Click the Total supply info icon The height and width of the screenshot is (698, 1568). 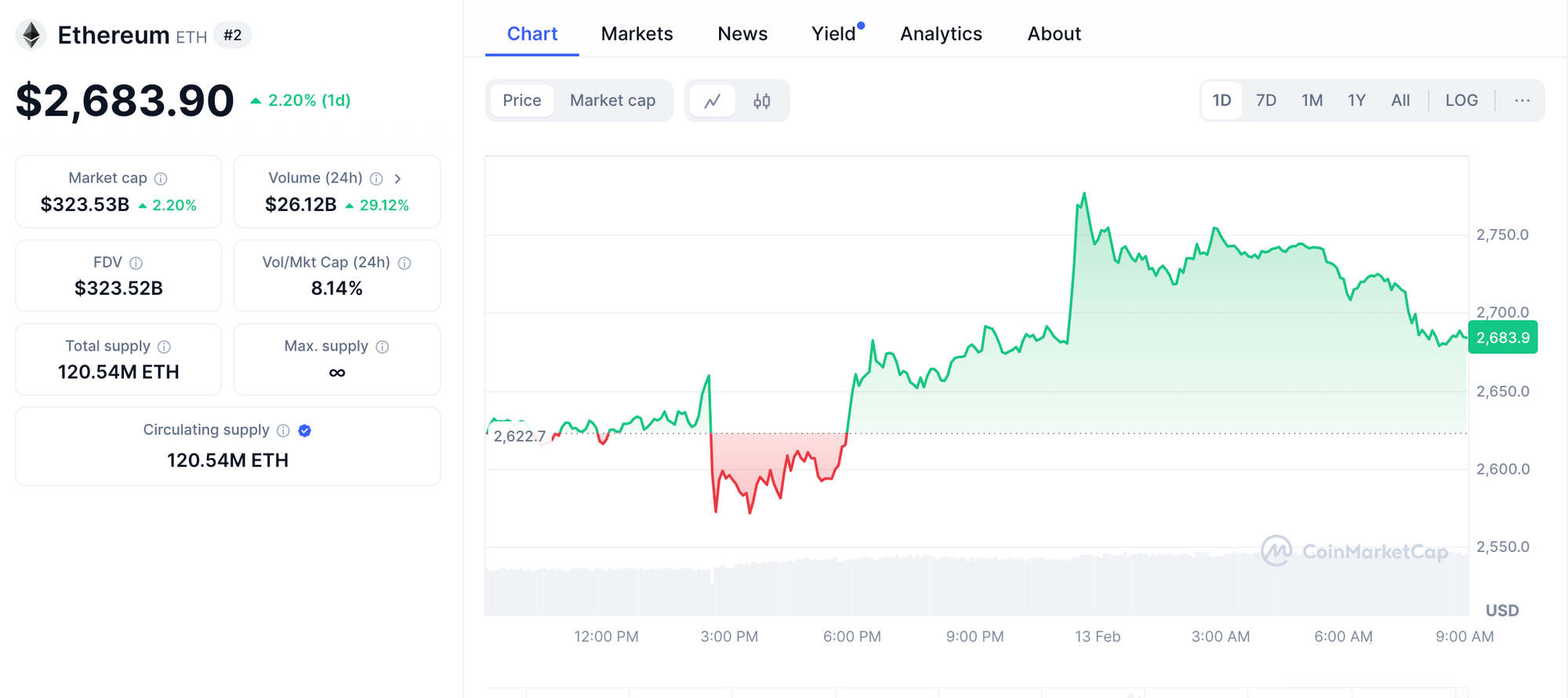164,347
